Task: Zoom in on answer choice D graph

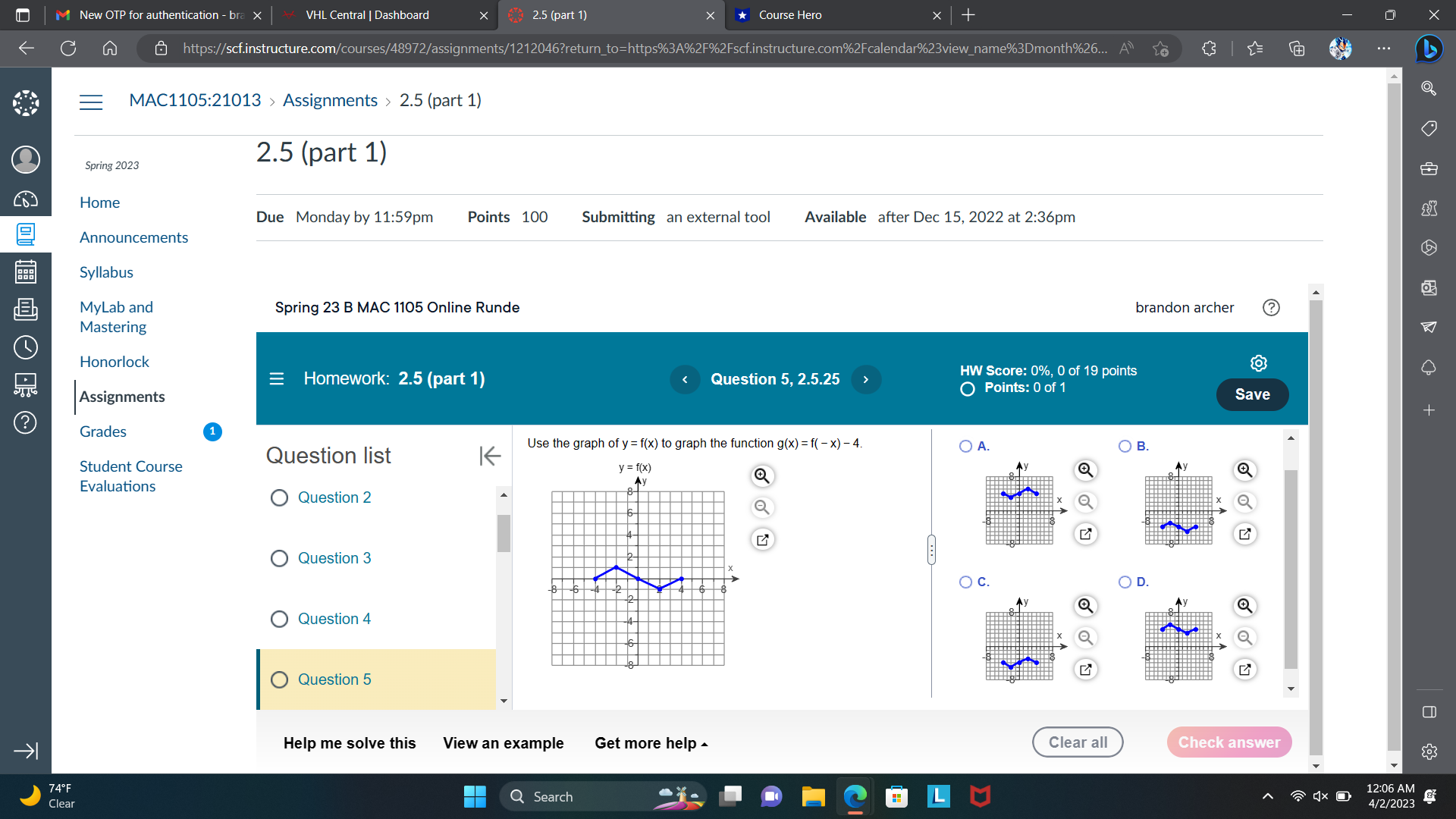Action: tap(1244, 605)
